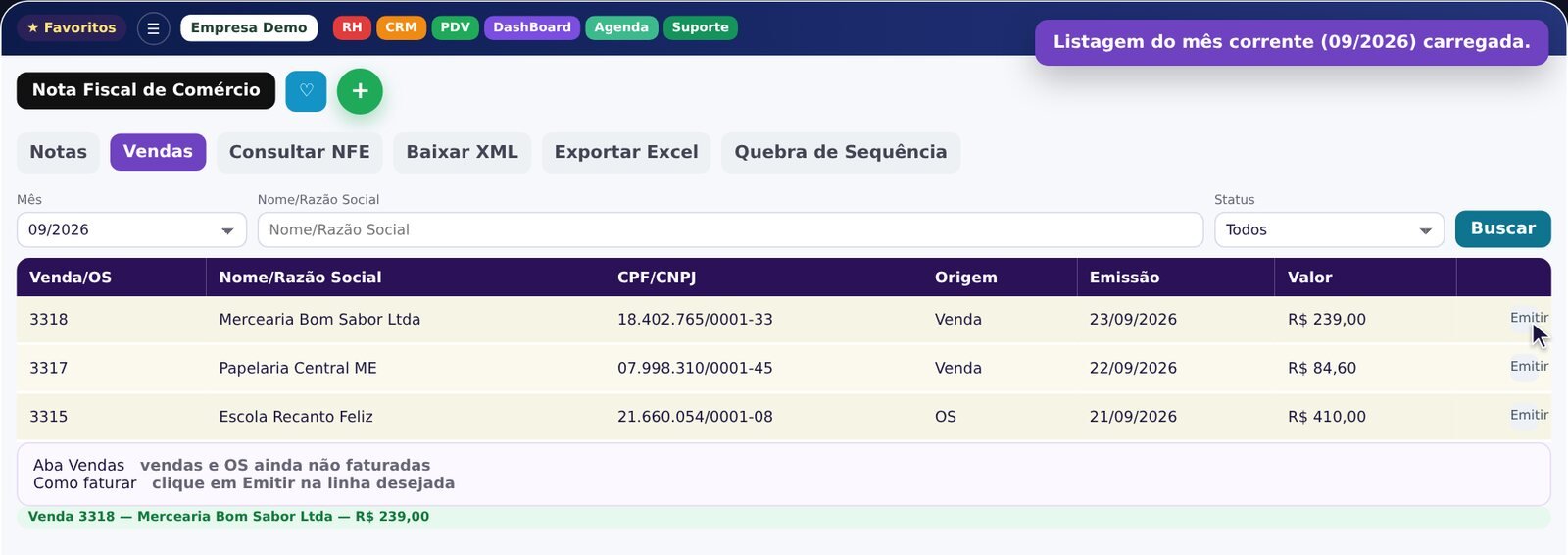Screen dimensions: 1568x555
Task: Switch to the Notas tab
Action: point(58,152)
